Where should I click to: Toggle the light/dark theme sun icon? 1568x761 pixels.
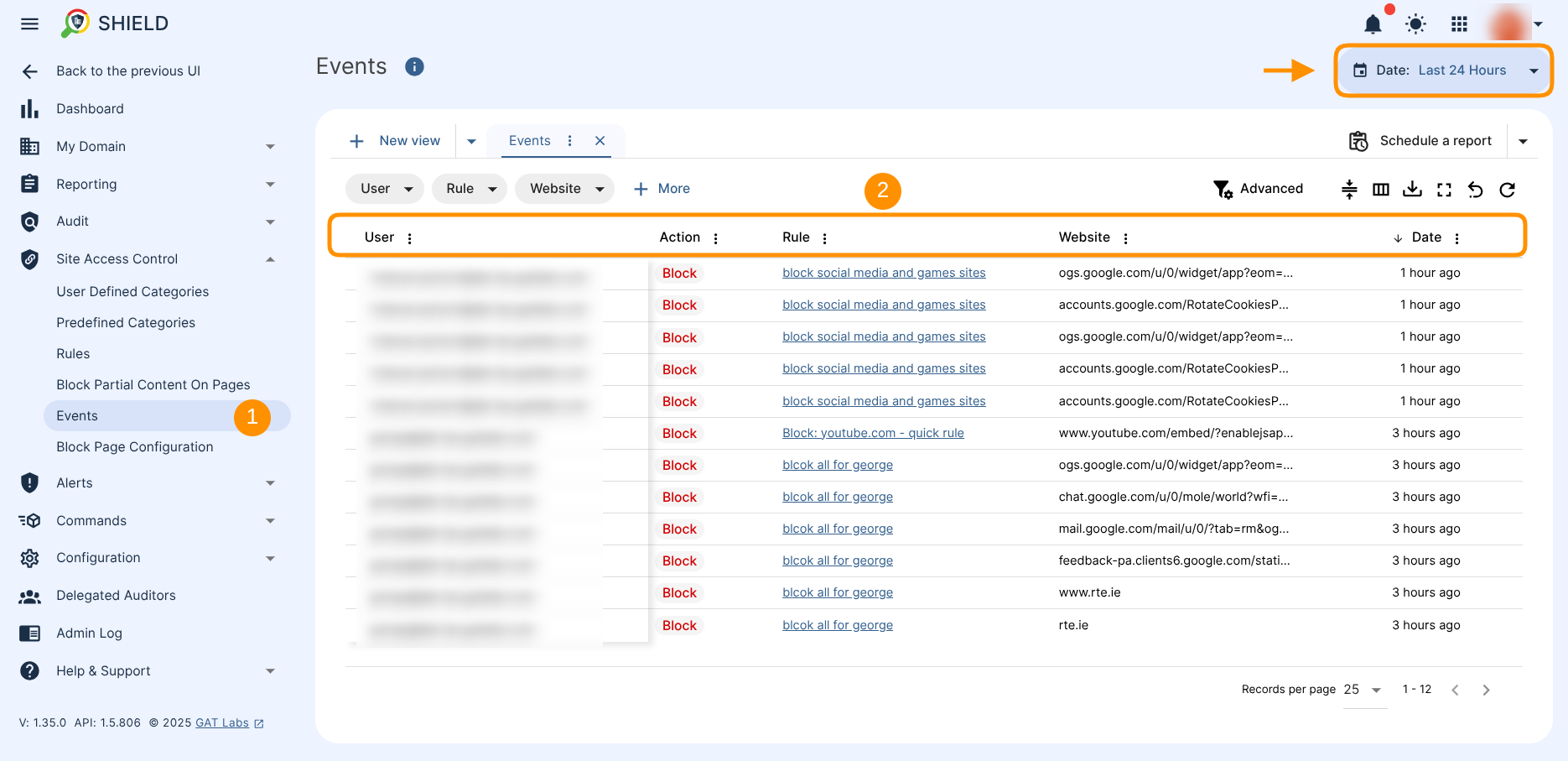click(x=1415, y=24)
